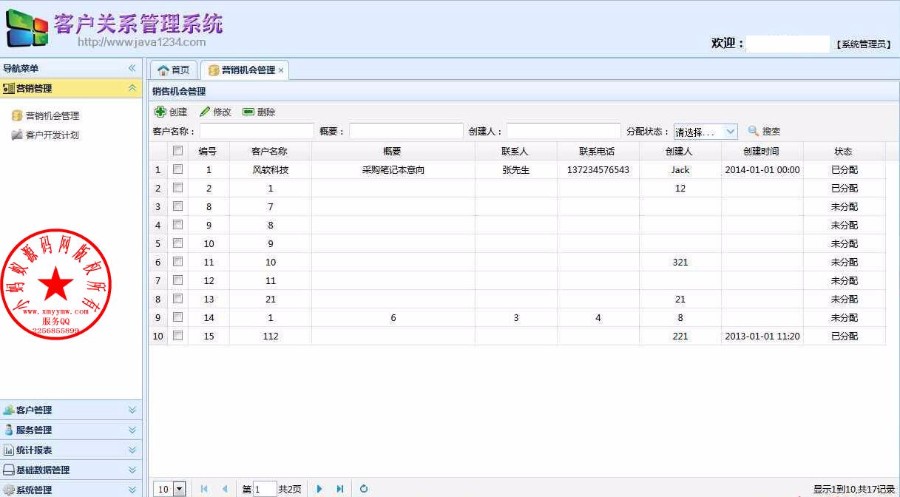
Task: Click the 创建 button label
Action: [178, 112]
